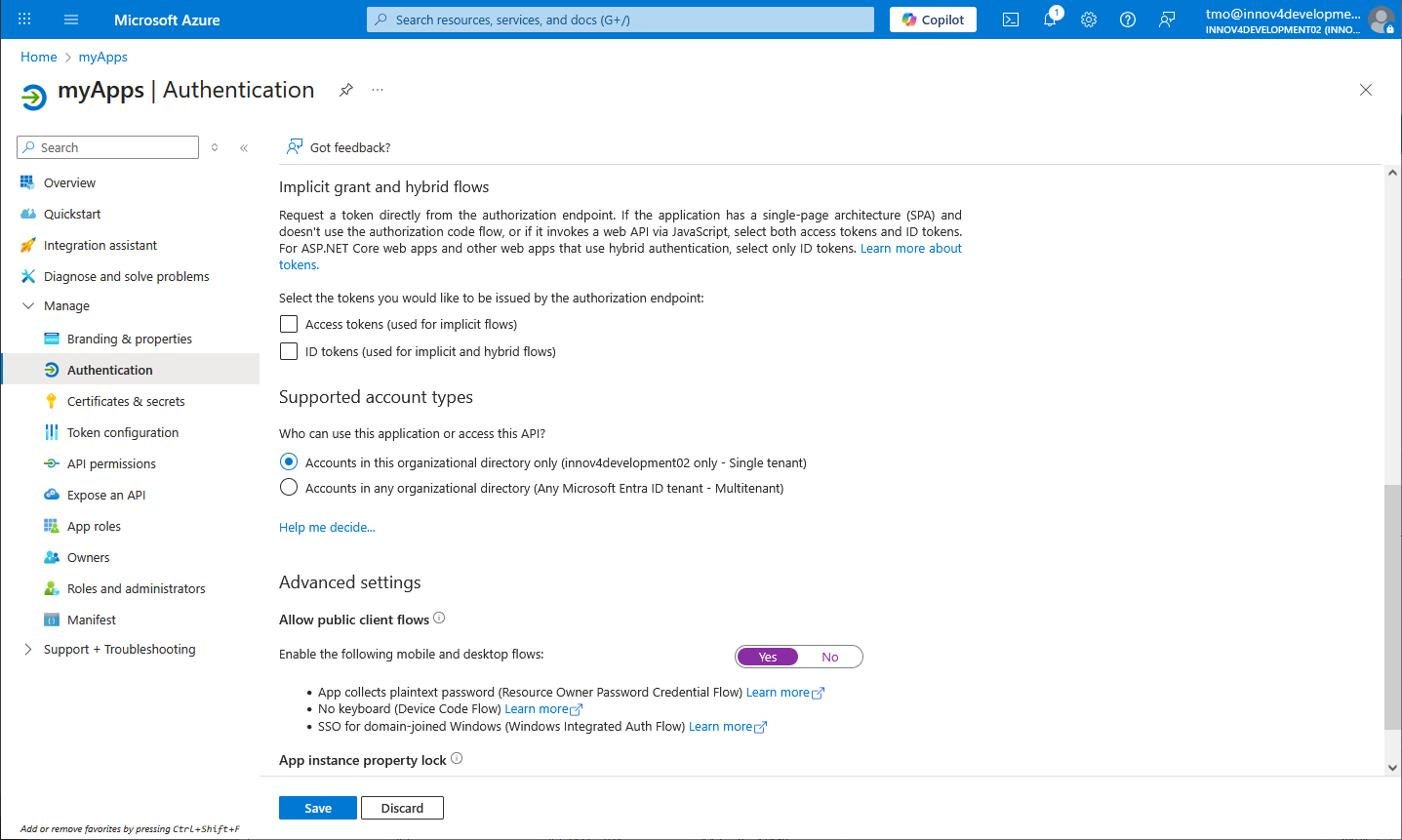Image resolution: width=1402 pixels, height=840 pixels.
Task: Click the help question mark icon
Action: coord(1128,20)
